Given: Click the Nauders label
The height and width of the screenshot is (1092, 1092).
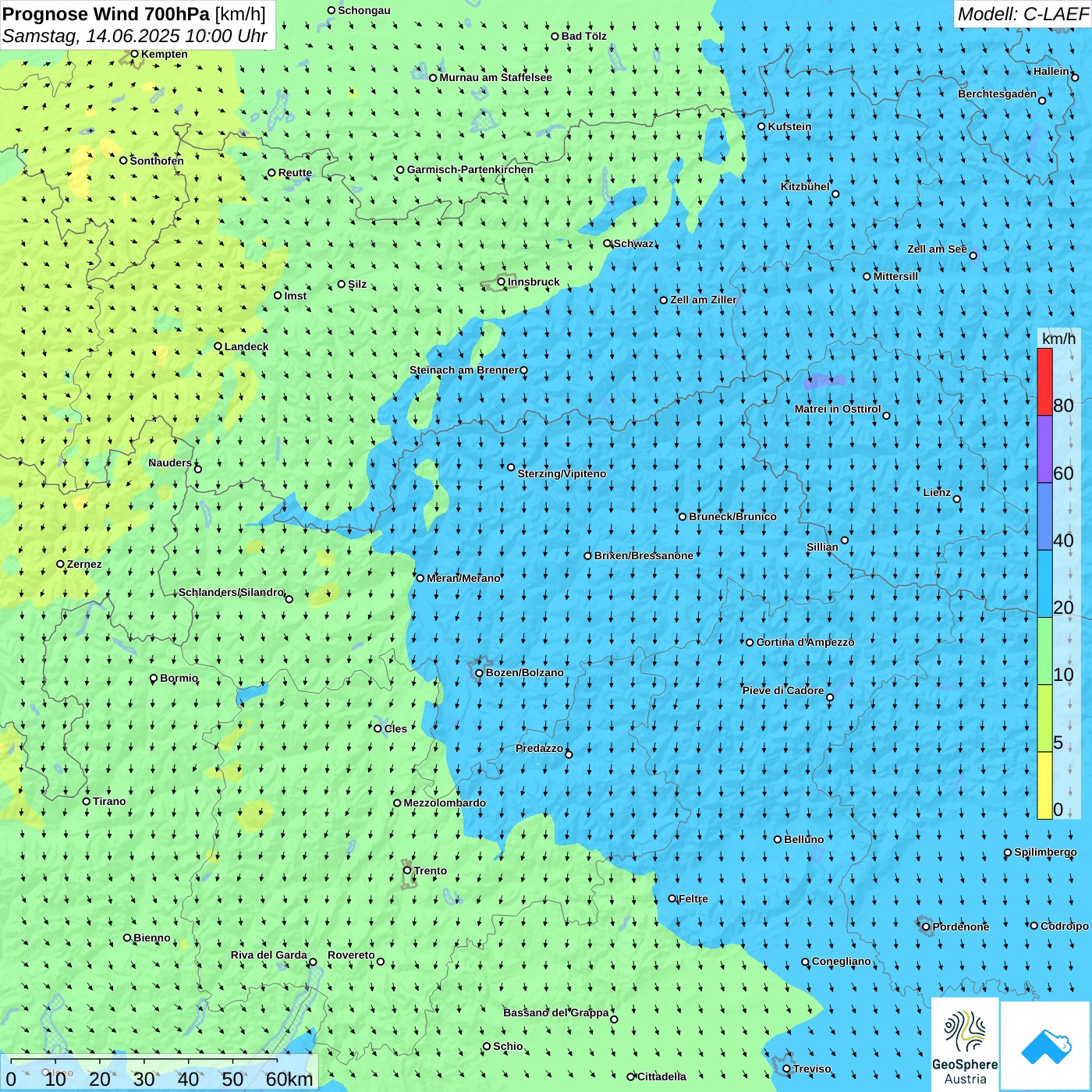Looking at the screenshot, I should 170,463.
